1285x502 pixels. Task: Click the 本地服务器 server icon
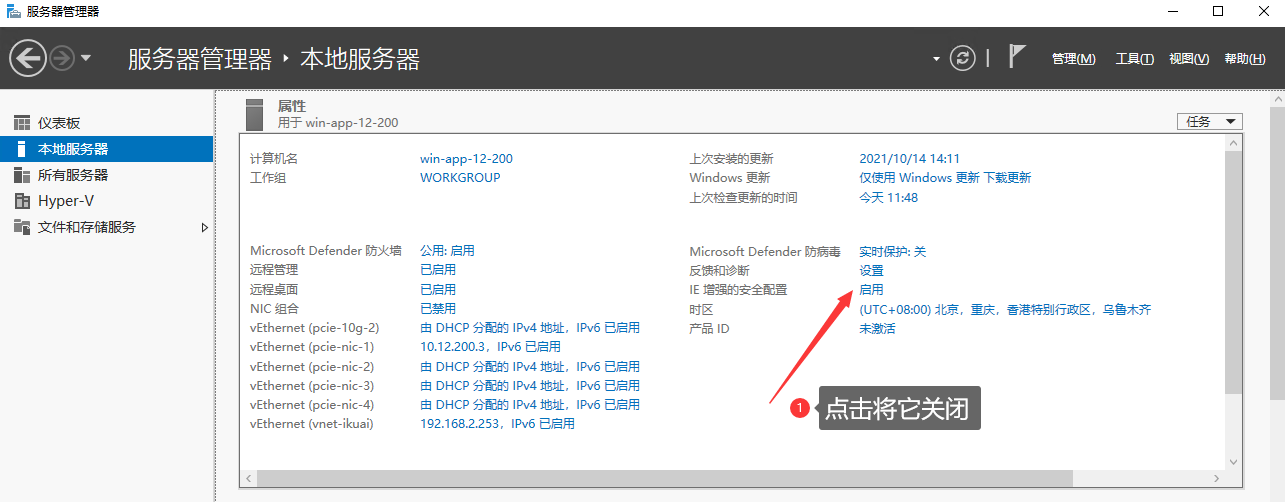22,149
